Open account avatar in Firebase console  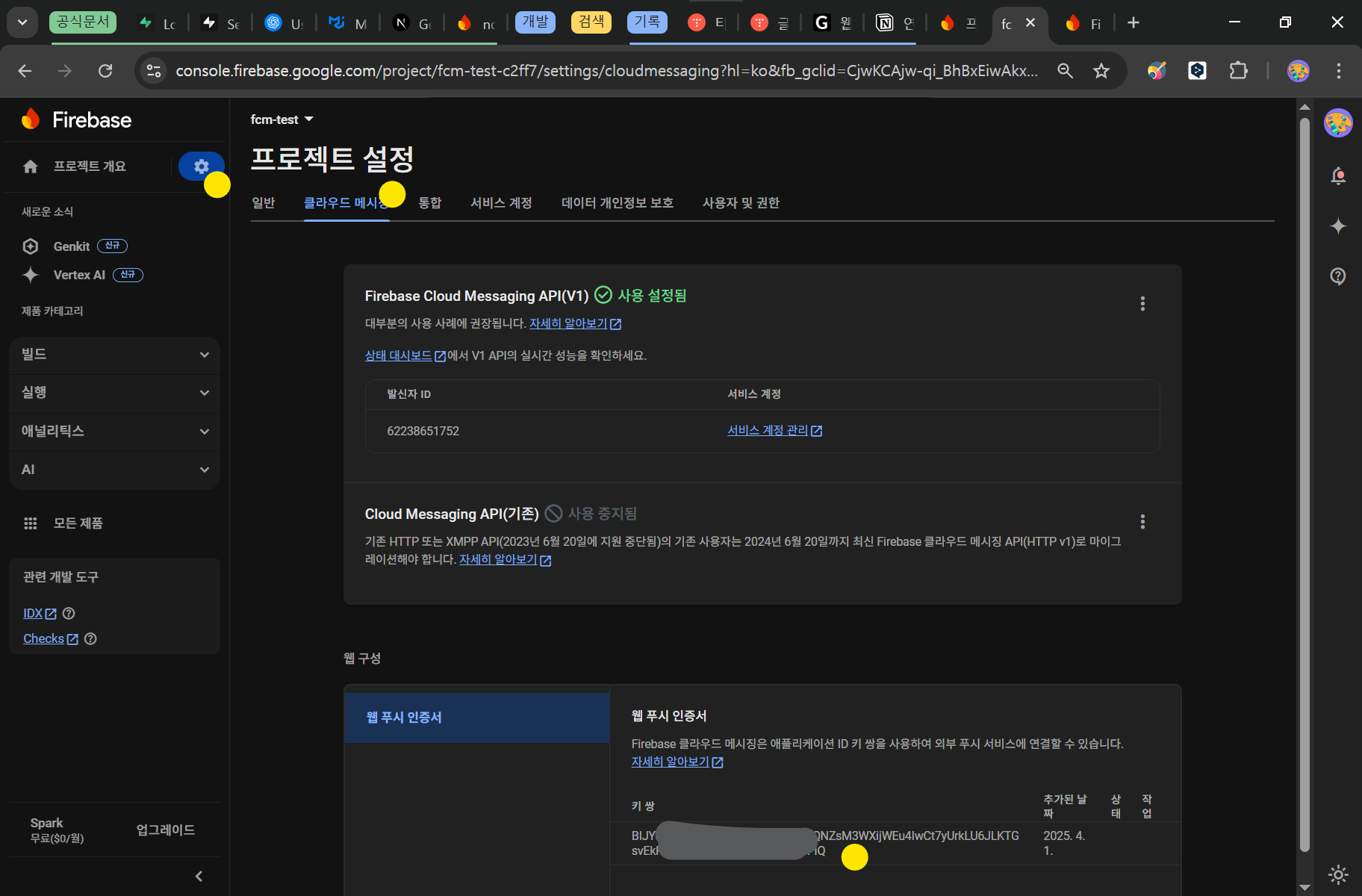[x=1338, y=123]
